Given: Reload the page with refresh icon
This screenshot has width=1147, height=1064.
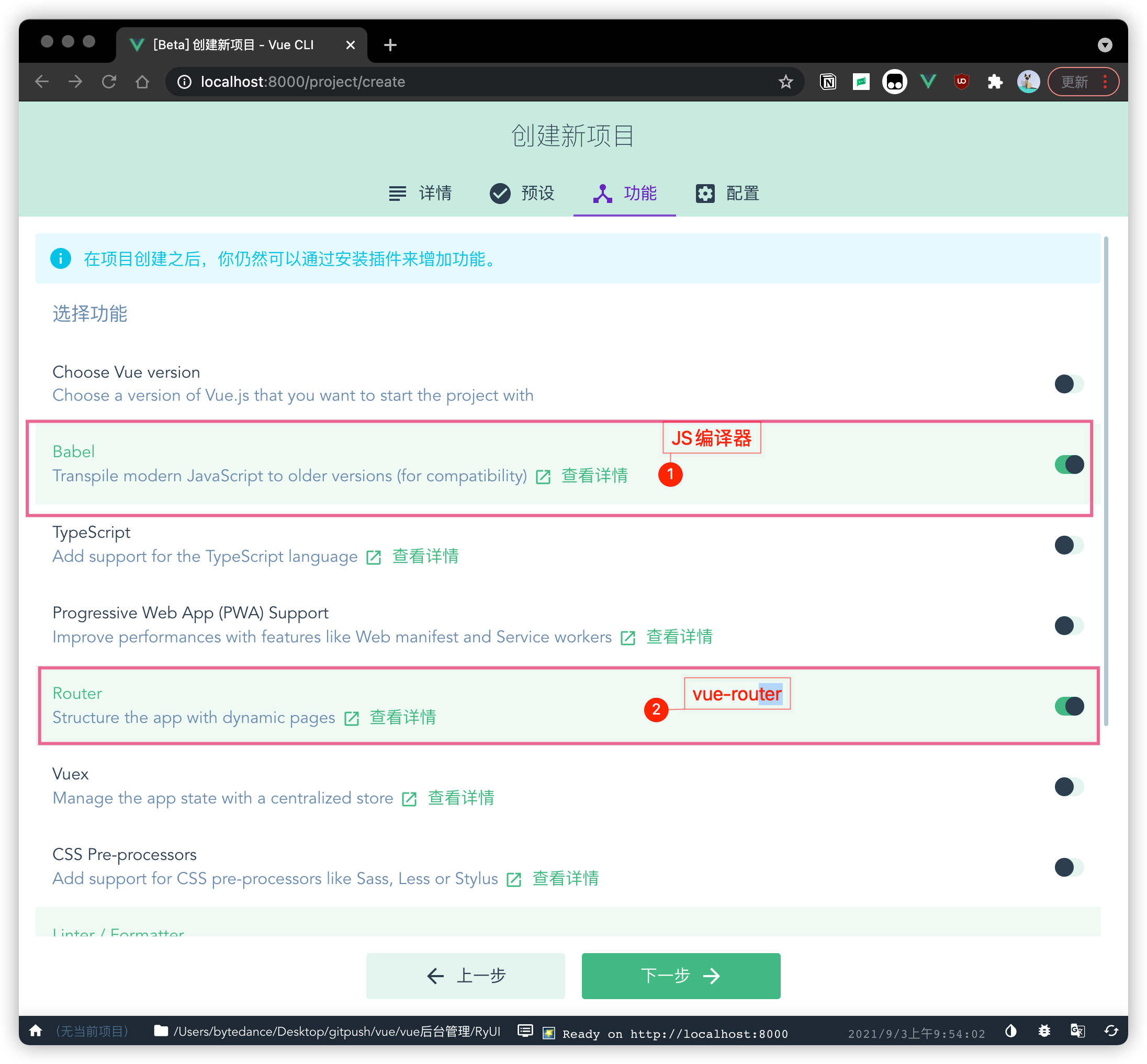Looking at the screenshot, I should (109, 82).
